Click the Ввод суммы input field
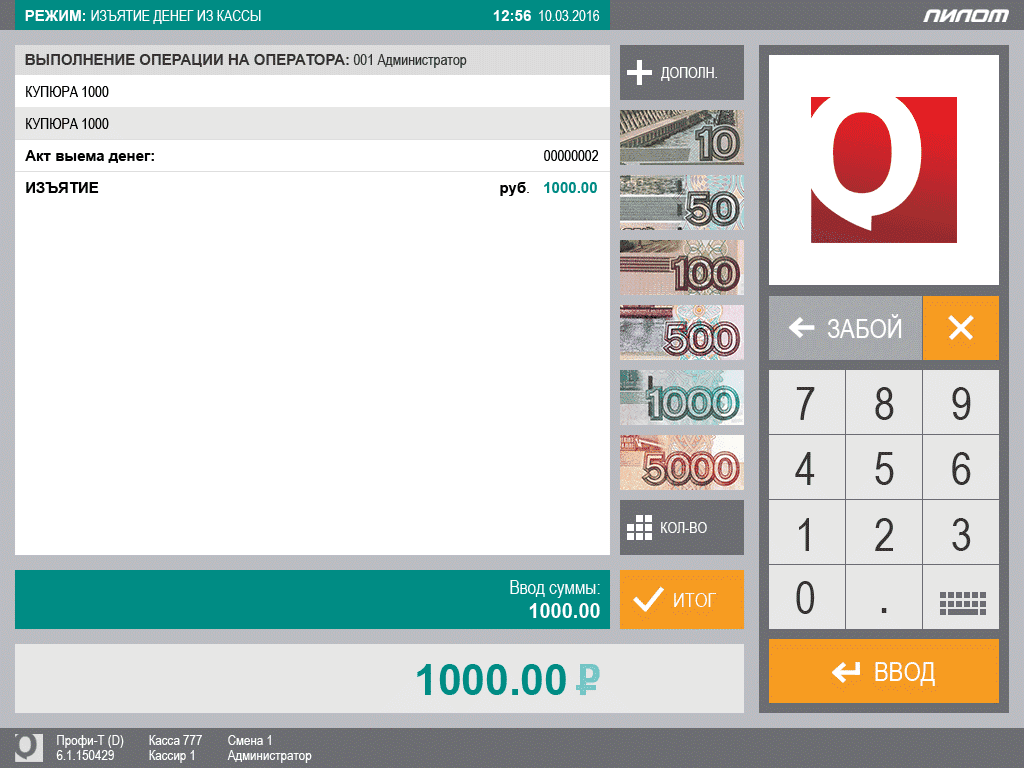Viewport: 1024px width, 768px height. click(x=312, y=600)
